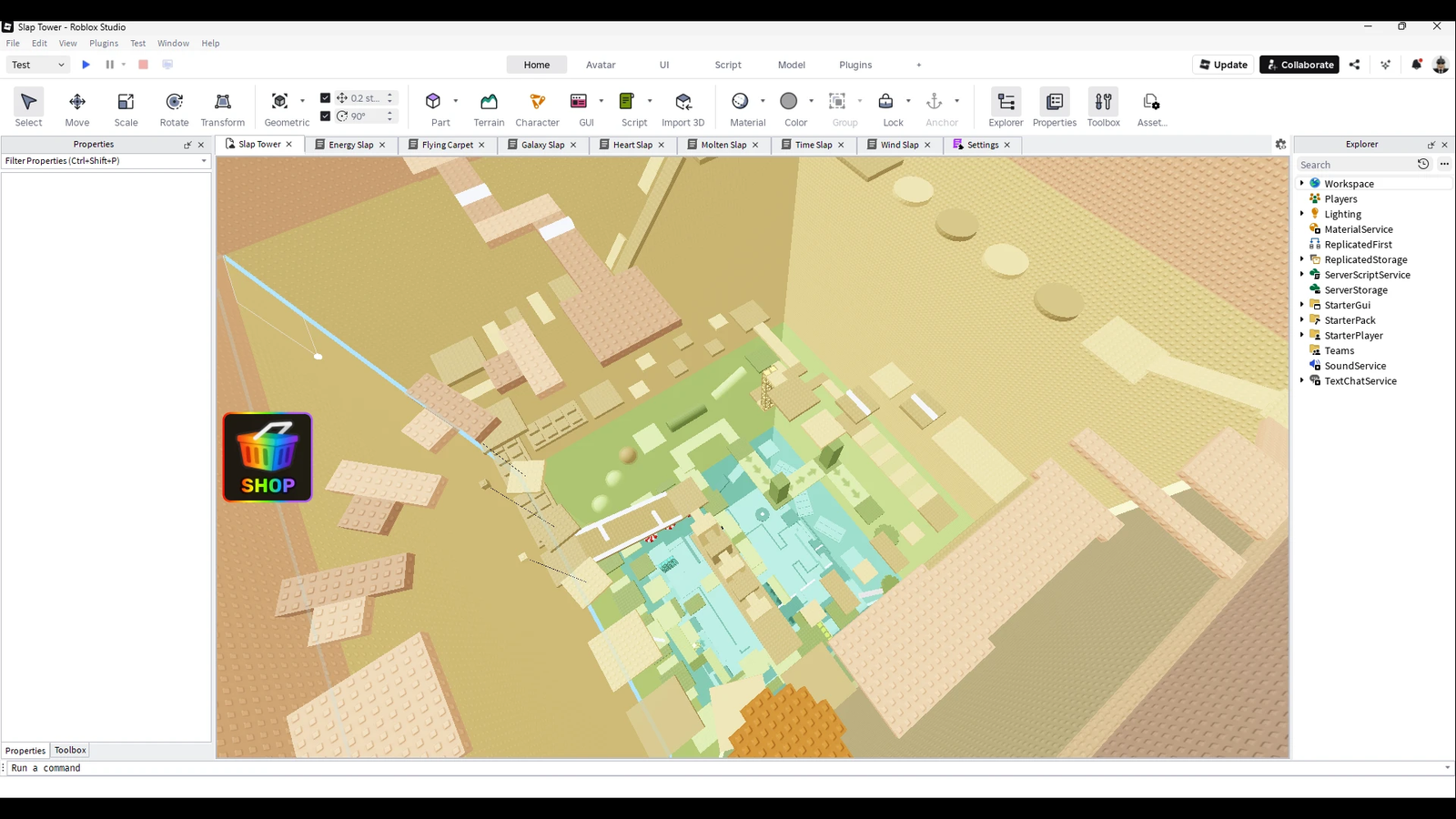
Task: Expand the Workspace tree node
Action: 1302,184
